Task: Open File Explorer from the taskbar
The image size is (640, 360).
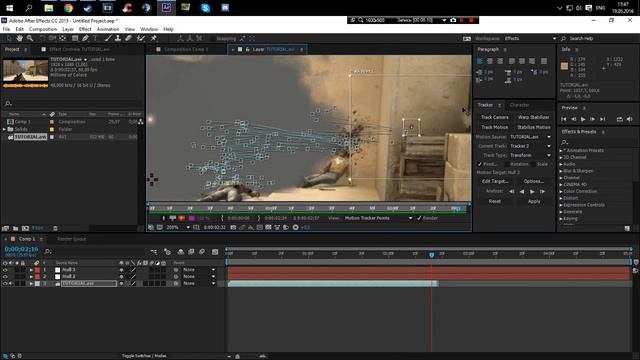Action: tap(49, 8)
